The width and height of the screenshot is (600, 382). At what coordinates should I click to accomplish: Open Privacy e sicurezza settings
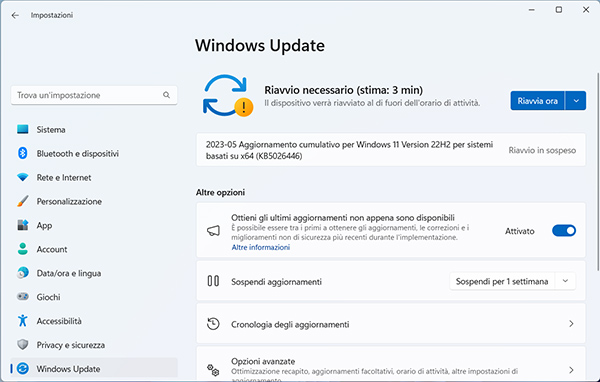(x=94, y=344)
